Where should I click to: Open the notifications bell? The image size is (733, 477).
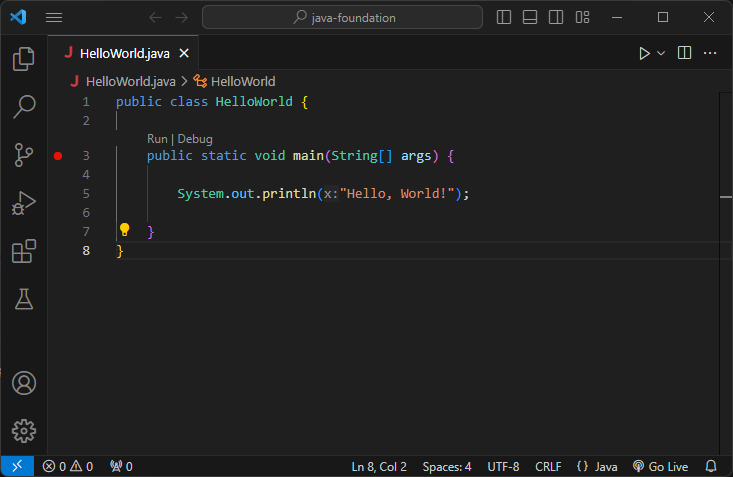(x=711, y=466)
